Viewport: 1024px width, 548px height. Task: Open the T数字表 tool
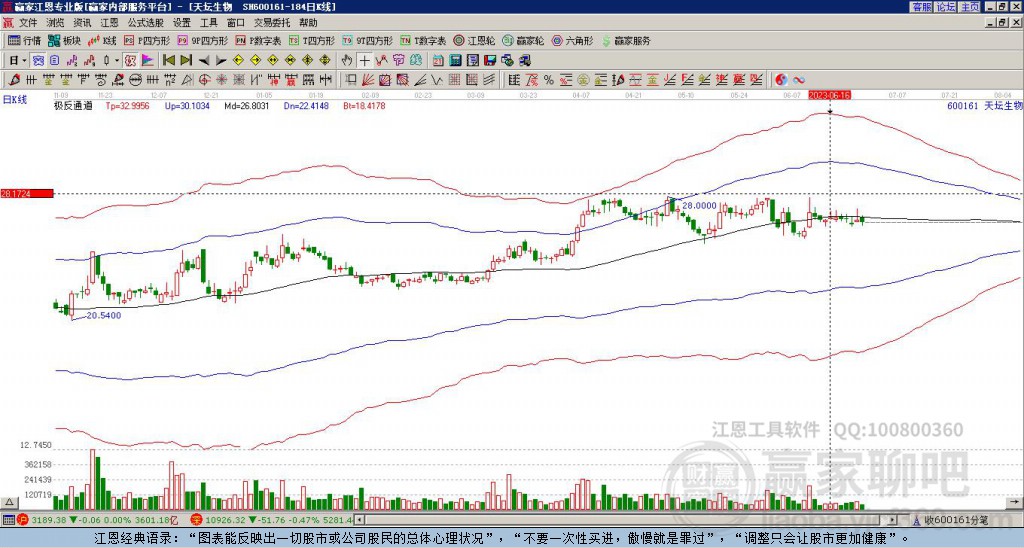(423, 40)
